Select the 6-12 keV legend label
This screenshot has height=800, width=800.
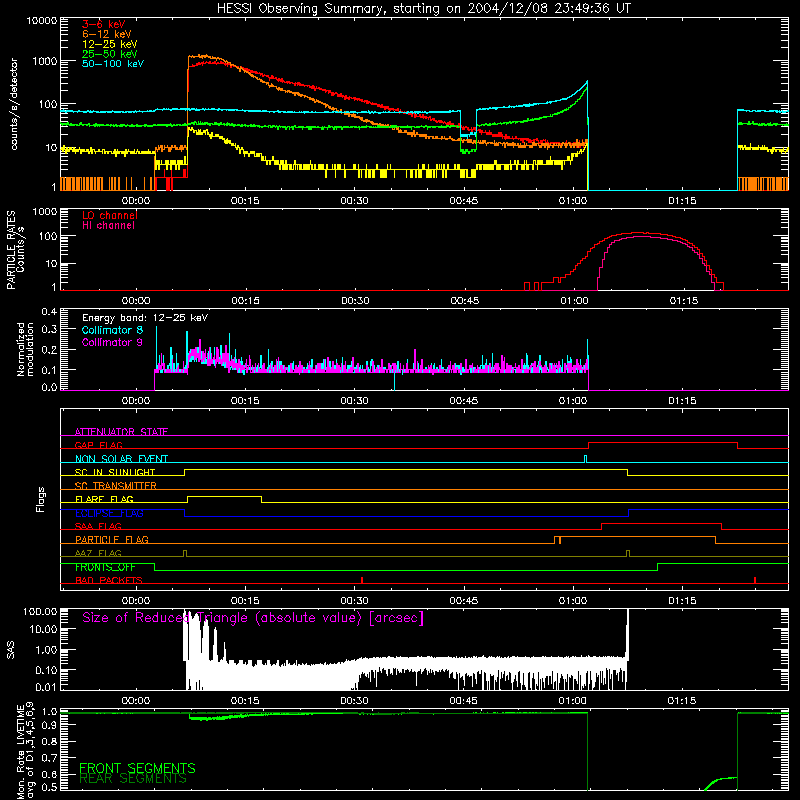[x=107, y=34]
